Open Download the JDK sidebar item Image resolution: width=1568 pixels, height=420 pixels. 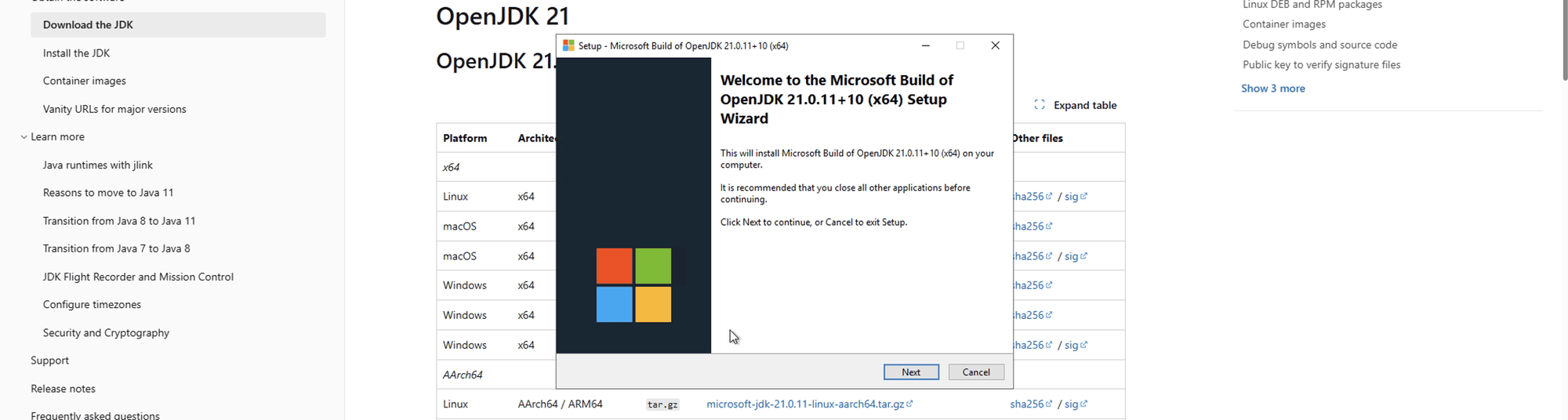tap(178, 25)
